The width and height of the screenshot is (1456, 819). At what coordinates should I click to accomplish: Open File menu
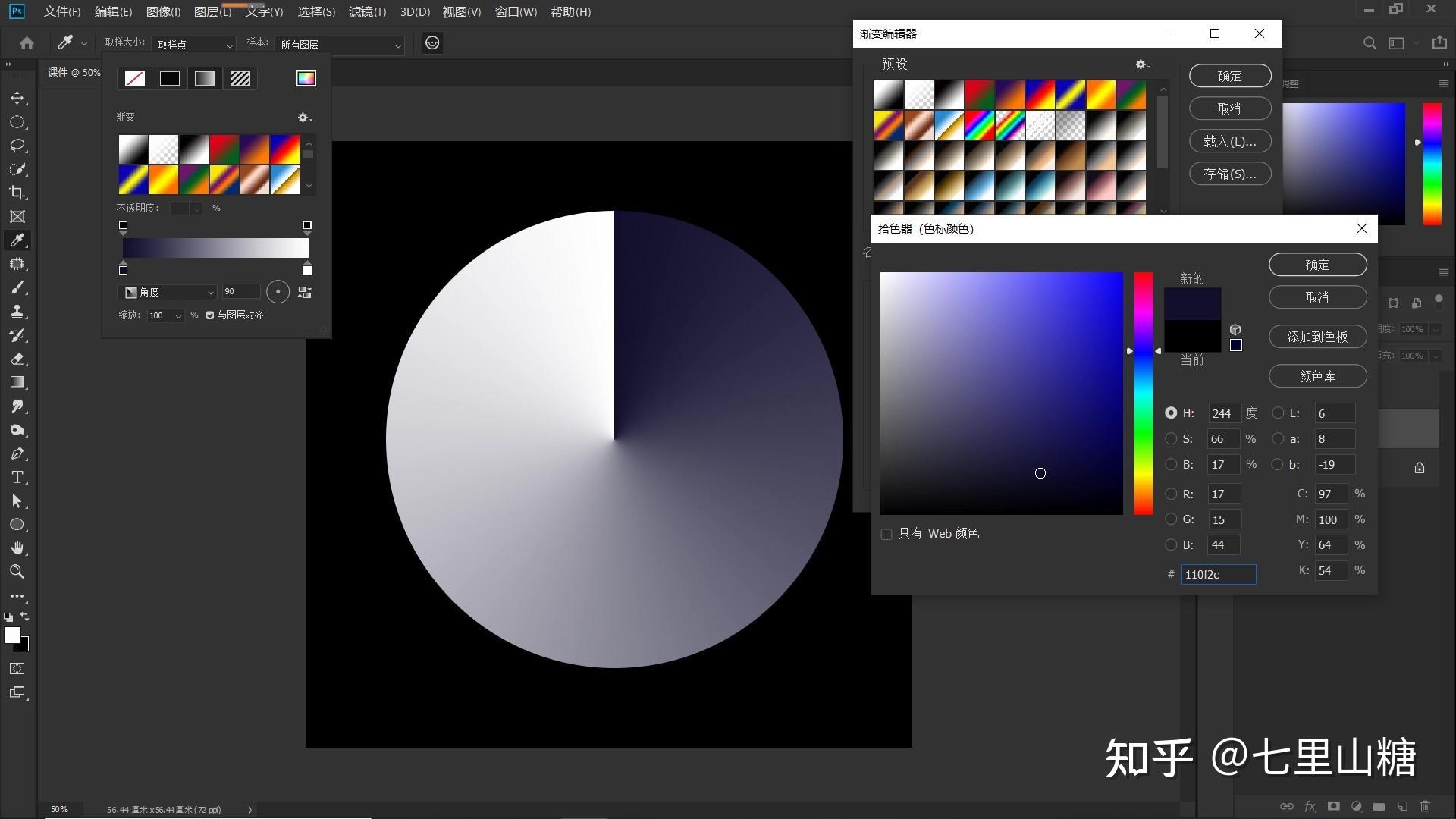[62, 12]
